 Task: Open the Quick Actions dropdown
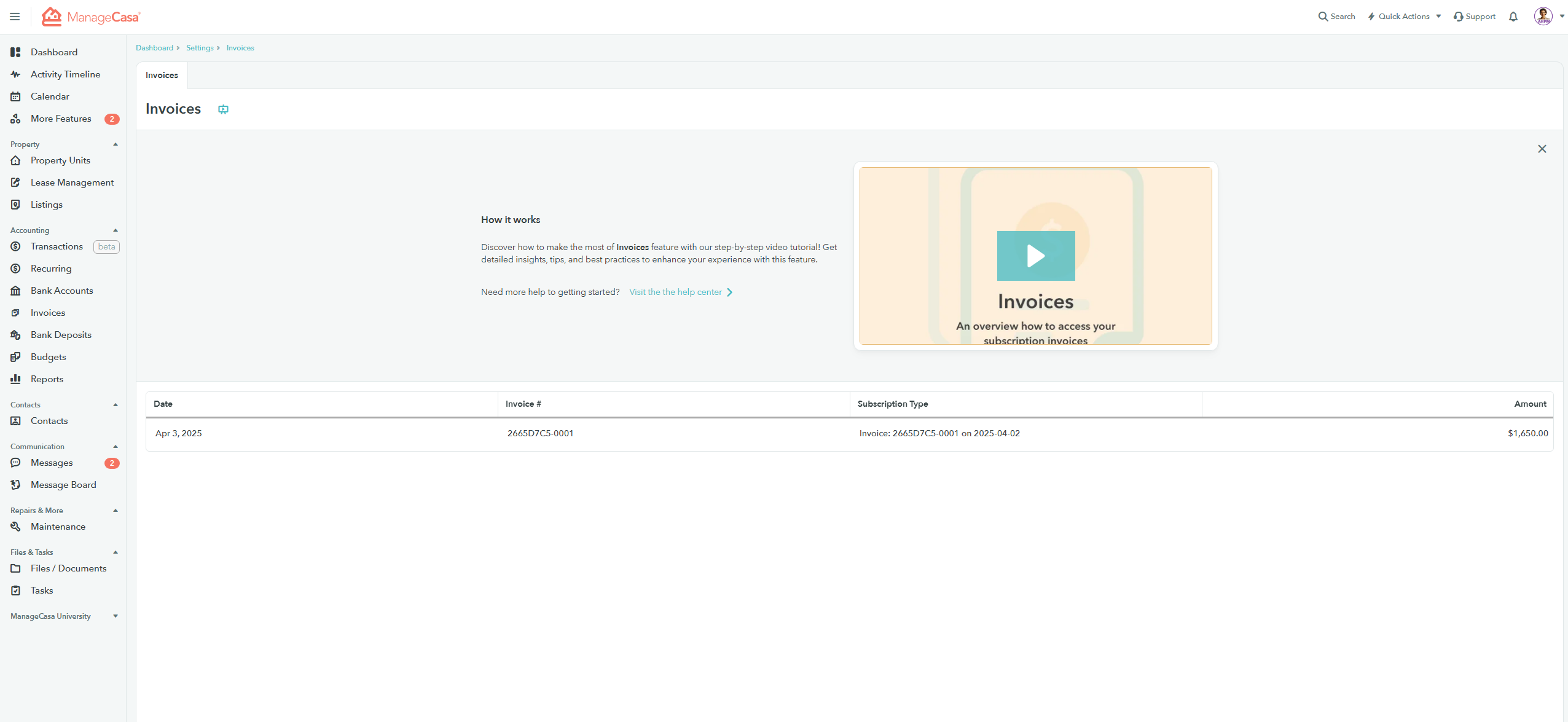1405,17
